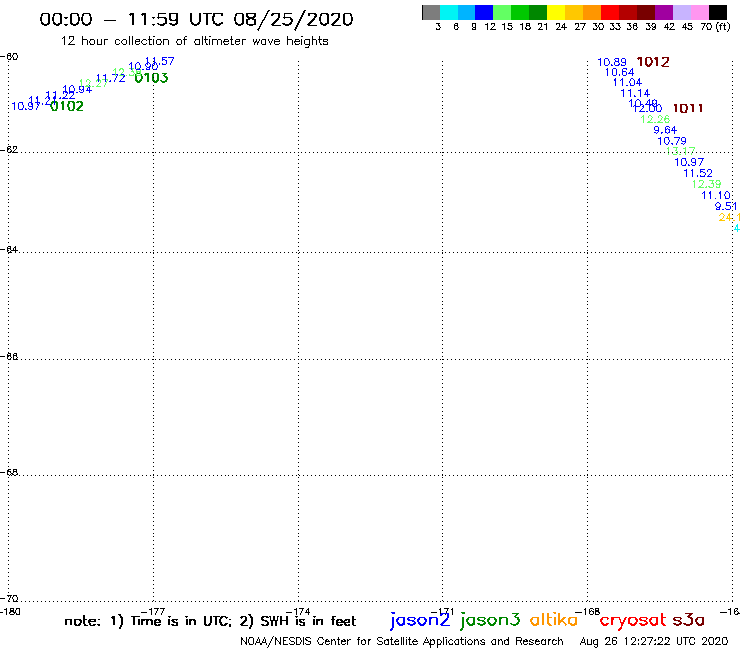This screenshot has width=740, height=650.
Task: Click the wave height value '10.94'
Action: [77, 89]
